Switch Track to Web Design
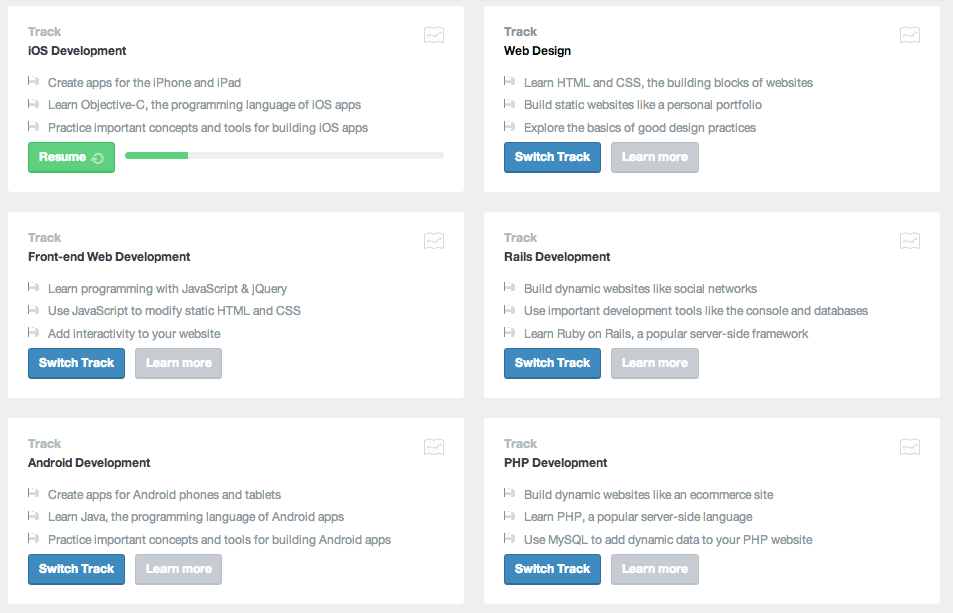The width and height of the screenshot is (953, 613). coord(552,157)
